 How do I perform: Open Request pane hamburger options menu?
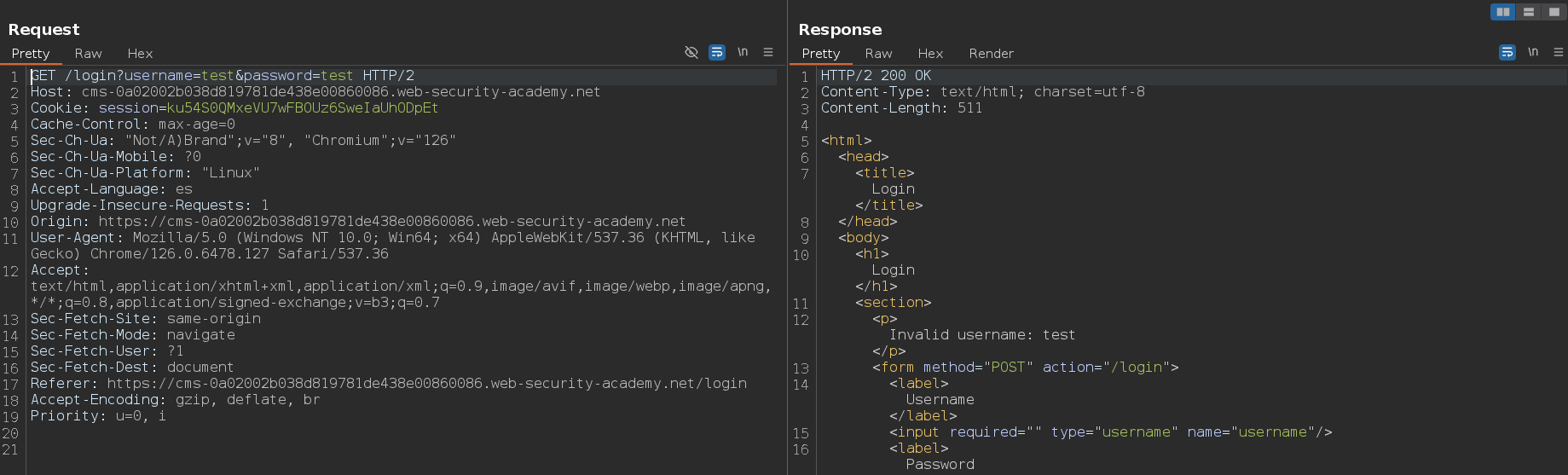pos(768,52)
